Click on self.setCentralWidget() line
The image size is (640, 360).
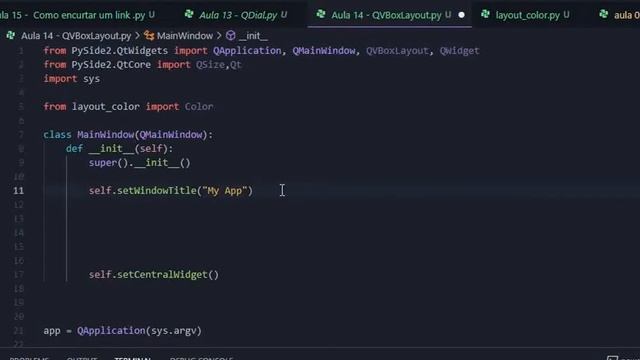[x=154, y=274]
